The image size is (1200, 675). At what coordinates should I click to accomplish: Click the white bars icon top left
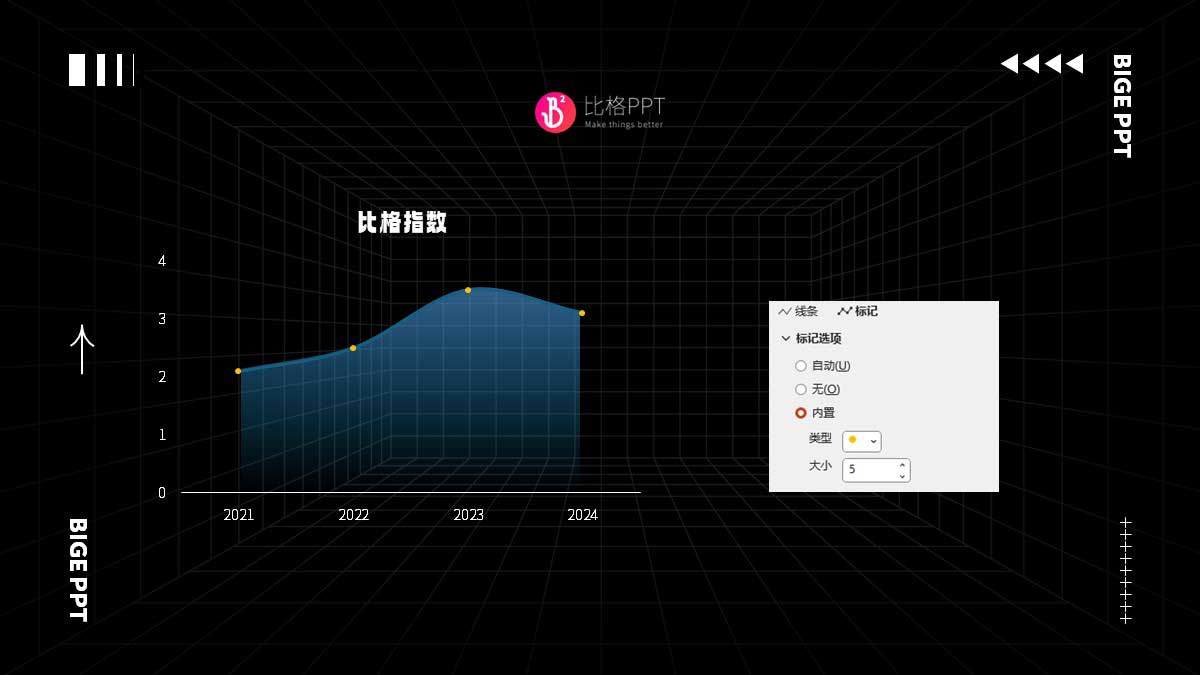(x=99, y=71)
